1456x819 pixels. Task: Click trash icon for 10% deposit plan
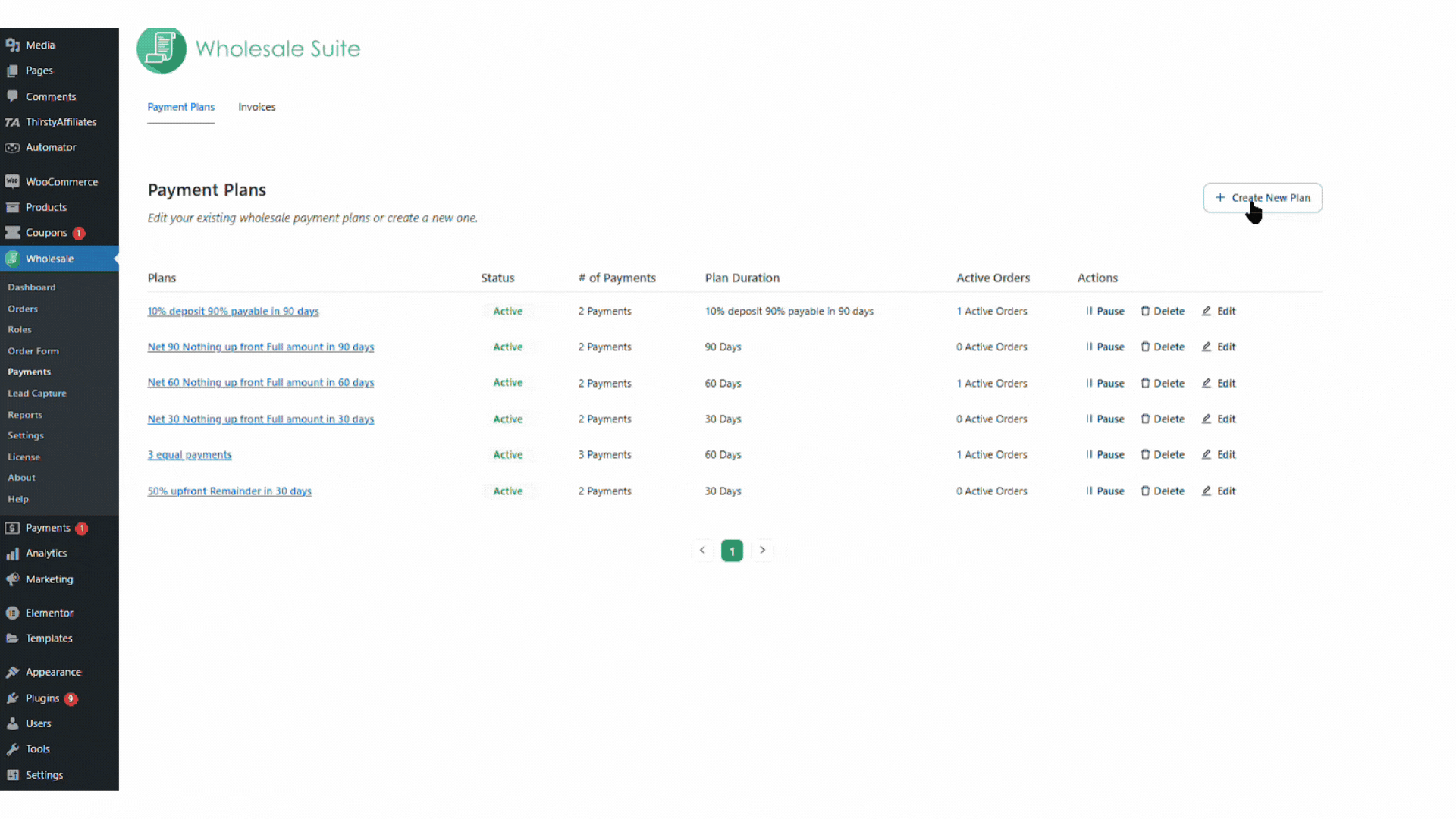click(x=1145, y=311)
